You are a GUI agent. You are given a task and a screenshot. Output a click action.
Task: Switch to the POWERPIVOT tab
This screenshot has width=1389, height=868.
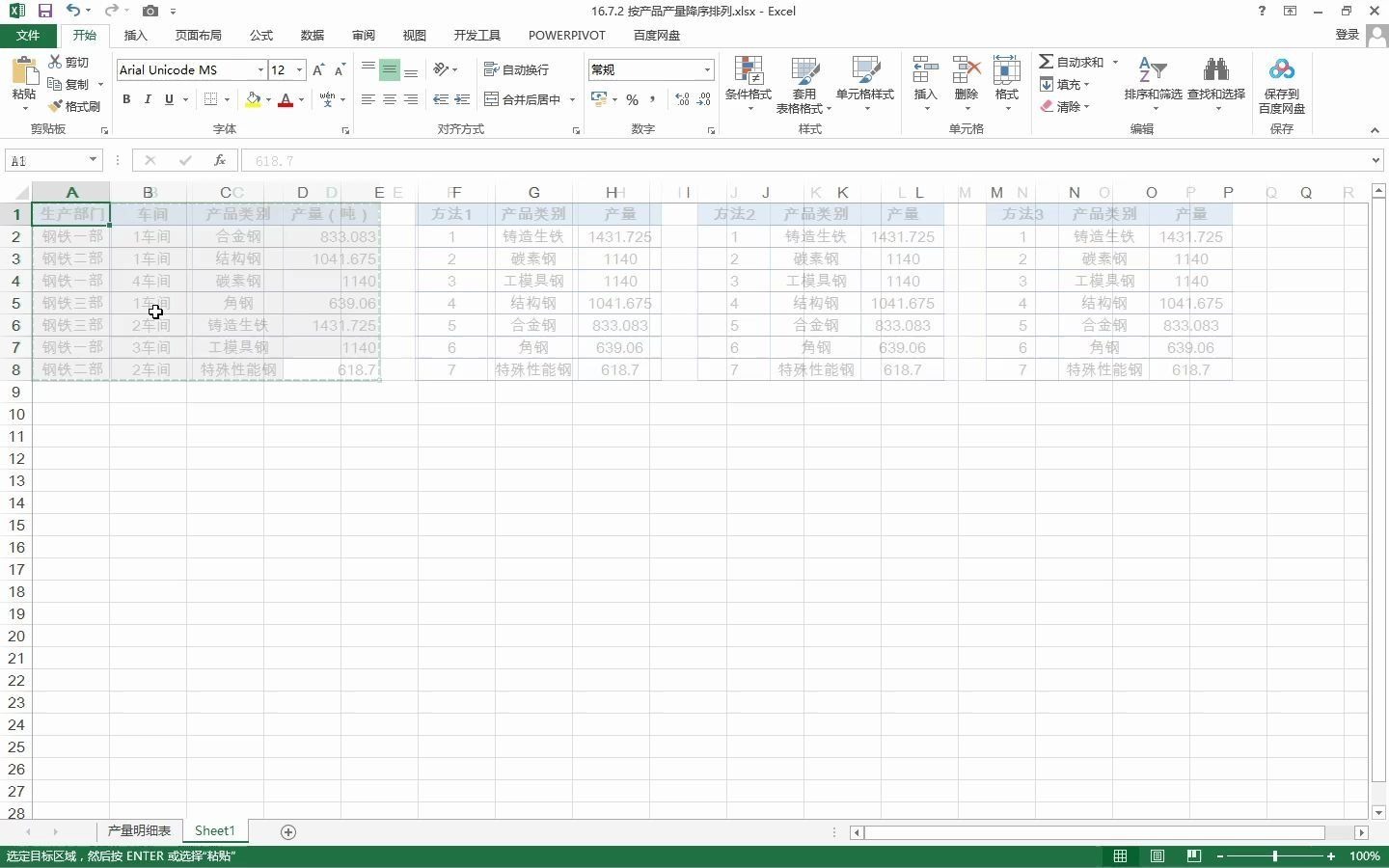click(x=566, y=35)
